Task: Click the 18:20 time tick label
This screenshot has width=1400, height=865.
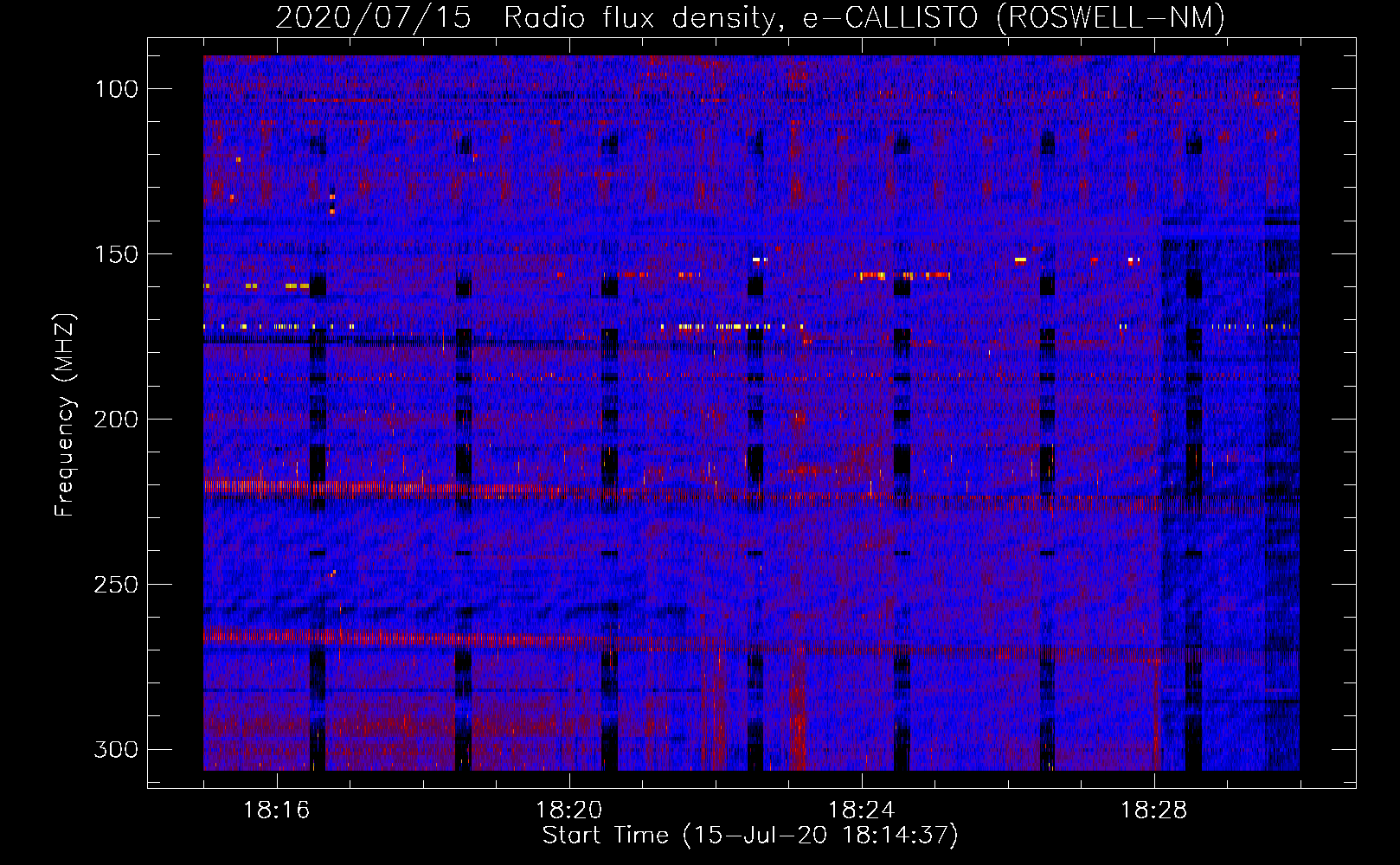Action: pyautogui.click(x=568, y=811)
